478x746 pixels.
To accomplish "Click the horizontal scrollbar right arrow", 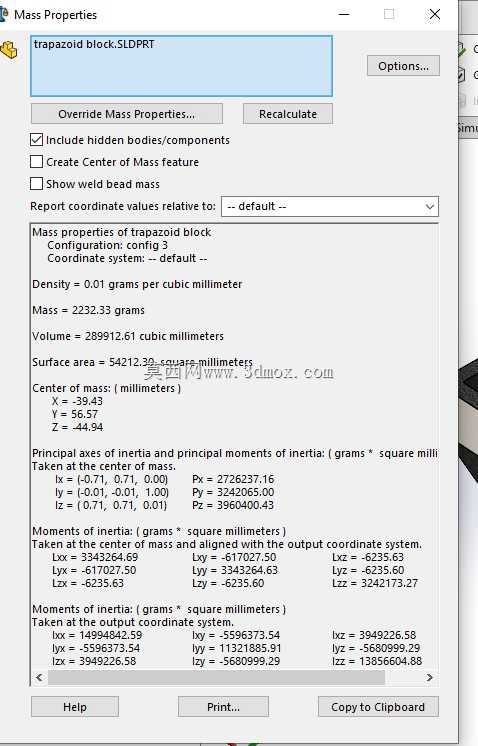I will pyautogui.click(x=429, y=677).
